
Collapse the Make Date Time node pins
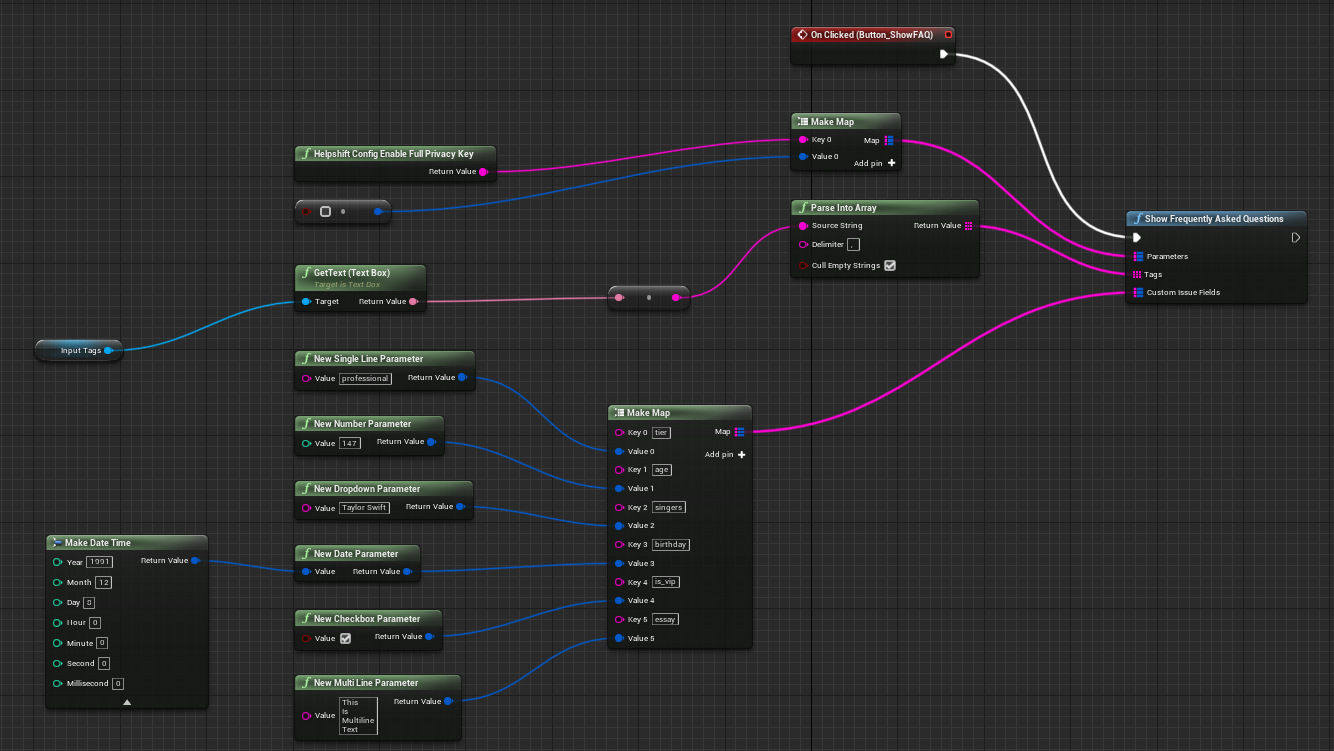tap(127, 702)
